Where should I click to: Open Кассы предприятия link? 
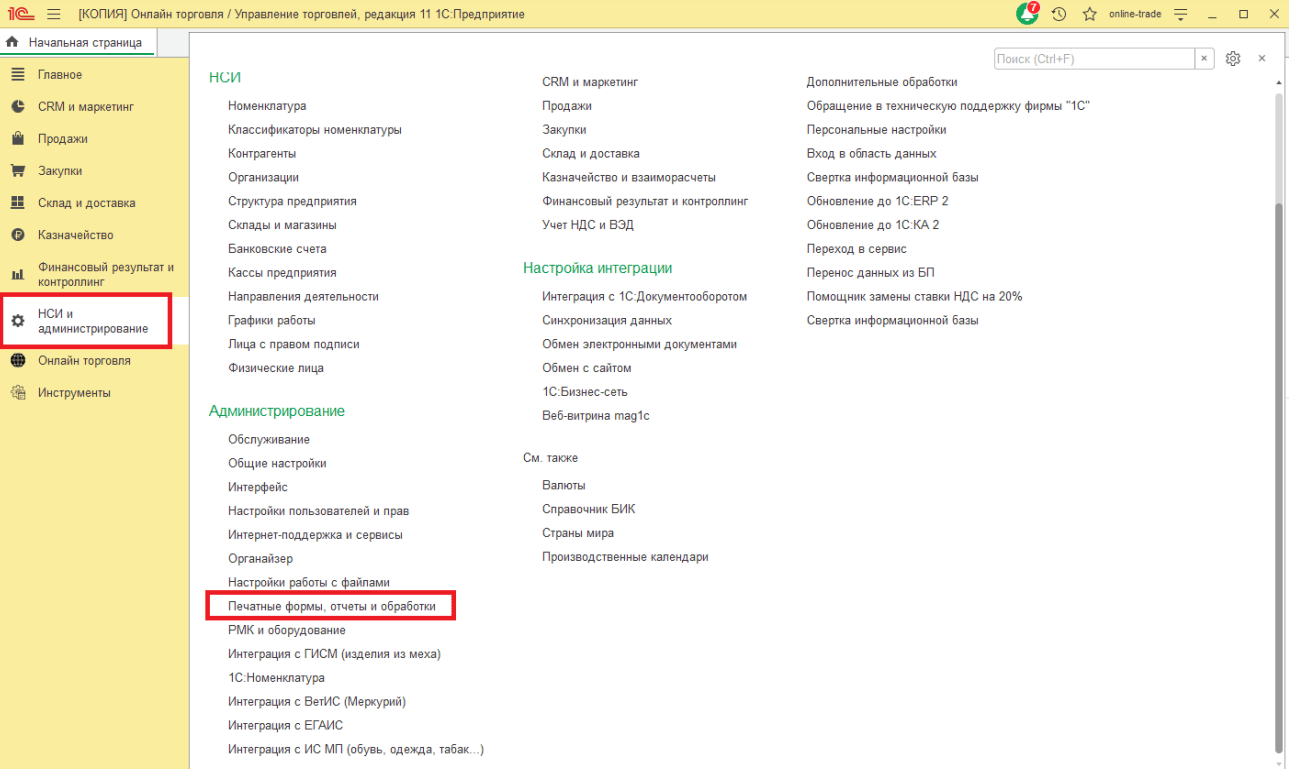(x=282, y=273)
